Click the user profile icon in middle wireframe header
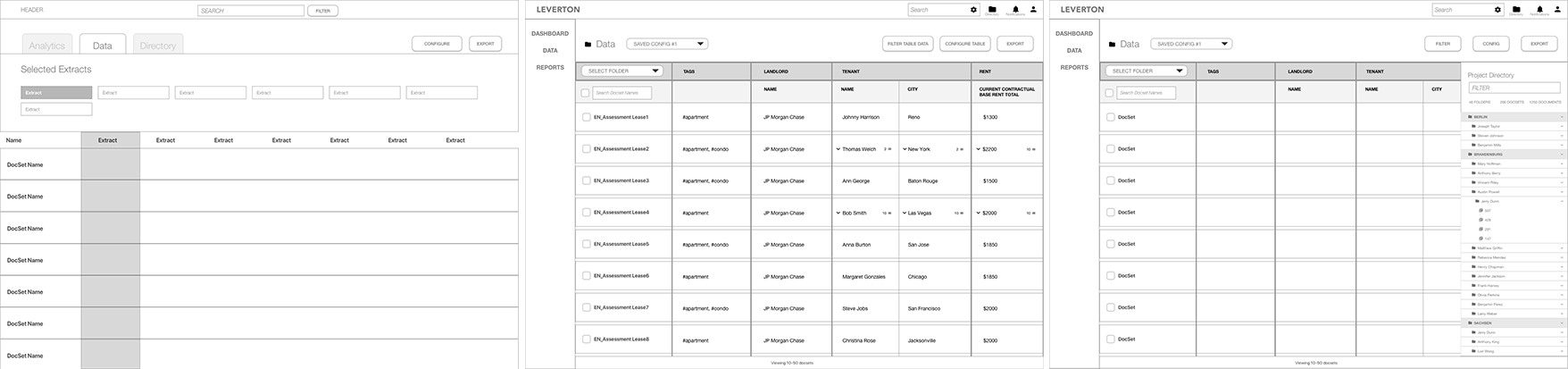 tap(1034, 9)
